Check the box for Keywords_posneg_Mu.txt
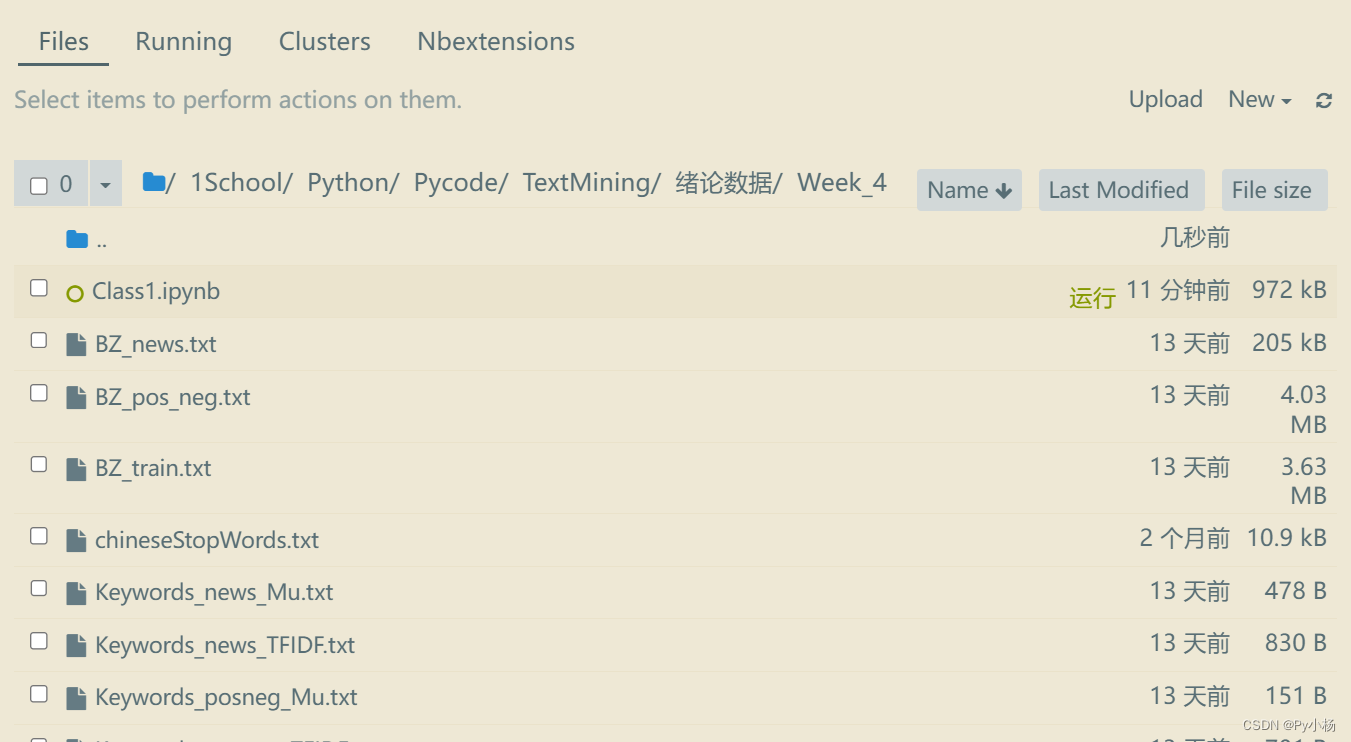This screenshot has width=1351, height=742. click(x=39, y=693)
